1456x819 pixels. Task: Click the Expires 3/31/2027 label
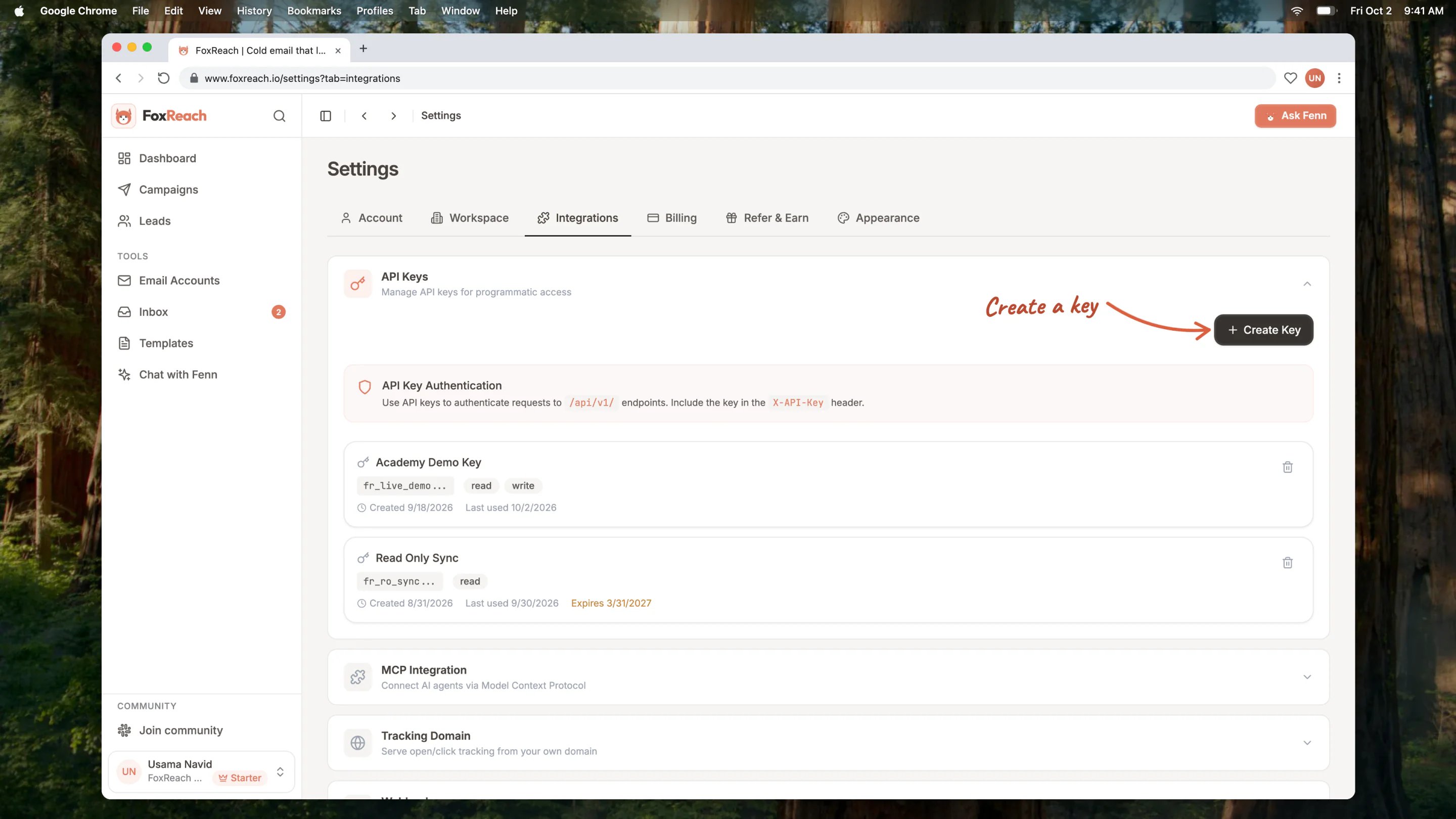tap(611, 603)
